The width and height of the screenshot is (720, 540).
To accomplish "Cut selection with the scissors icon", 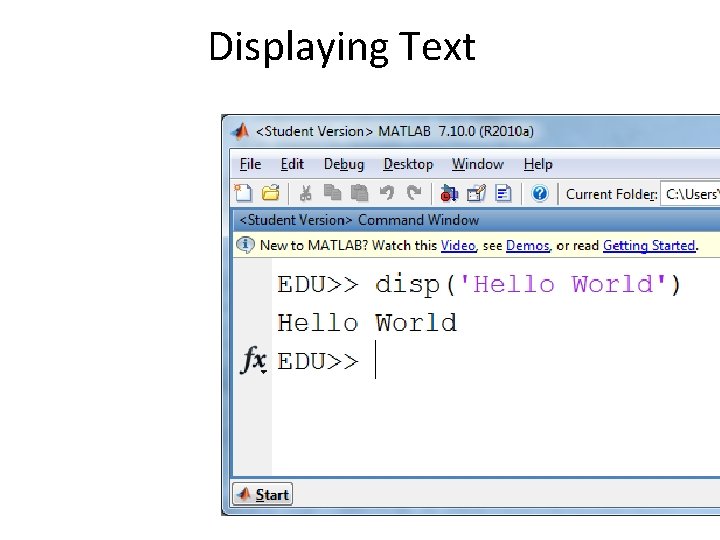I will (305, 193).
